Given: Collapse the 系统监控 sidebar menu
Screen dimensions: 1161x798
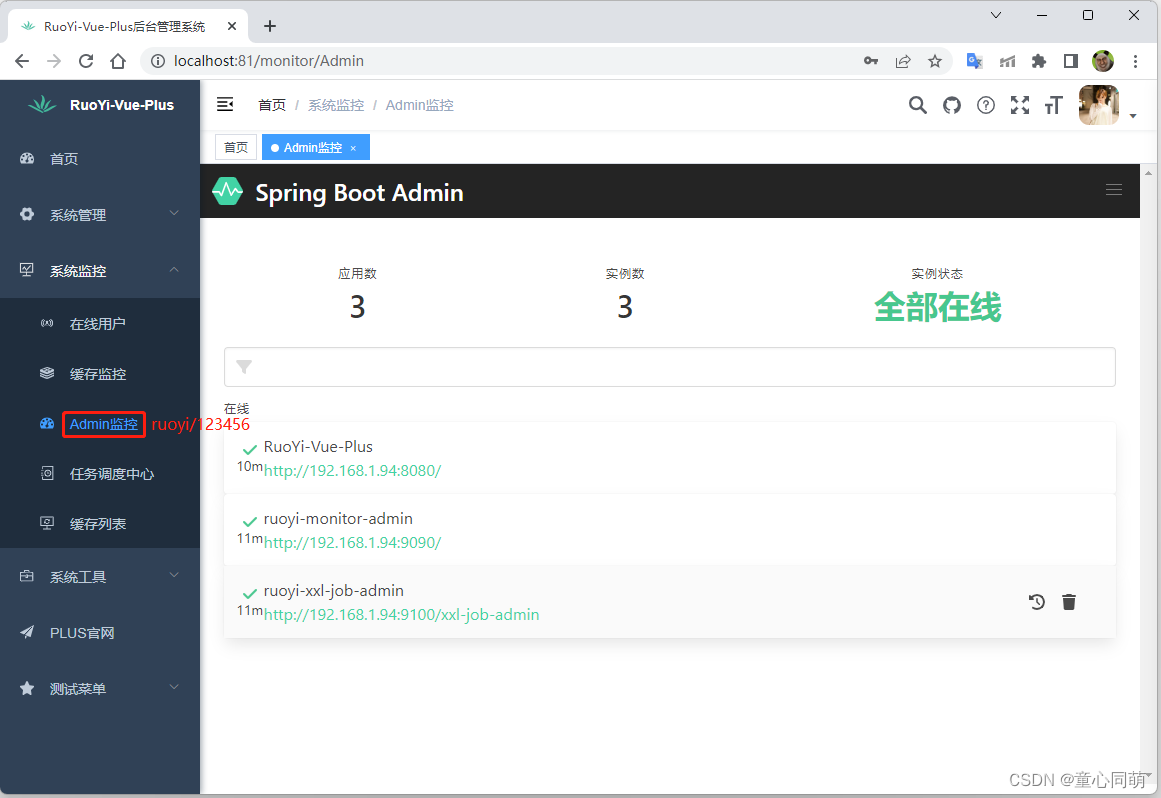Looking at the screenshot, I should 100,271.
